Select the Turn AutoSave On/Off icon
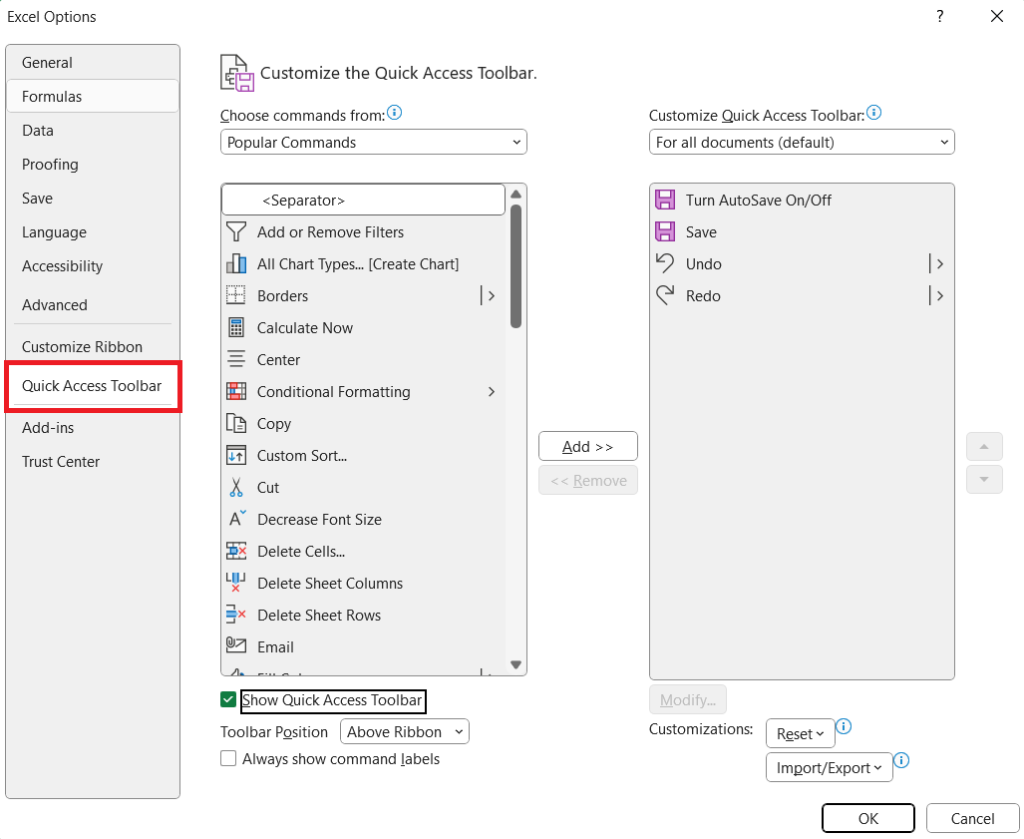This screenshot has width=1024, height=839. (x=665, y=199)
